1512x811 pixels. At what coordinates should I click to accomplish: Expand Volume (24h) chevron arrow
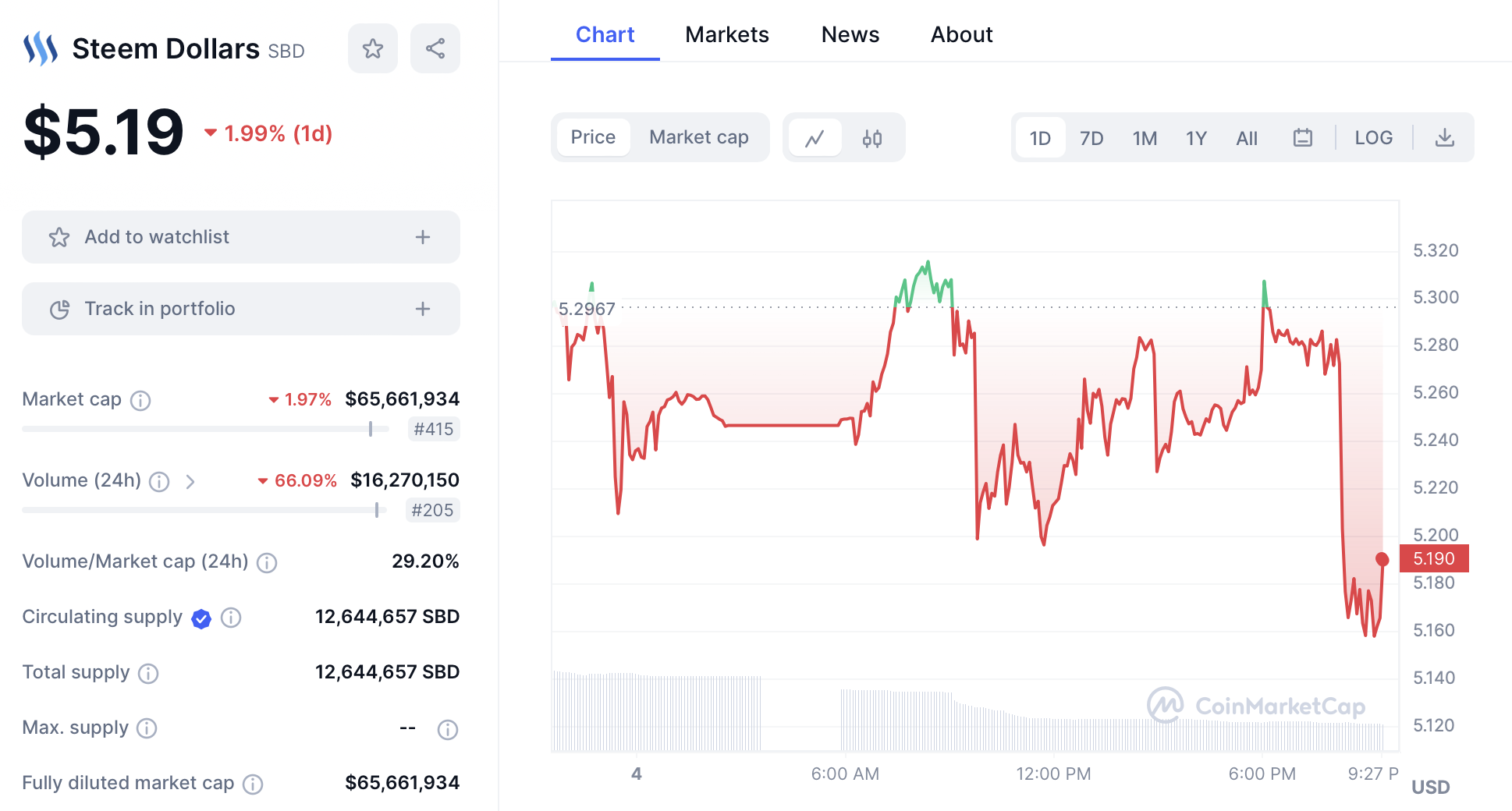[x=190, y=481]
